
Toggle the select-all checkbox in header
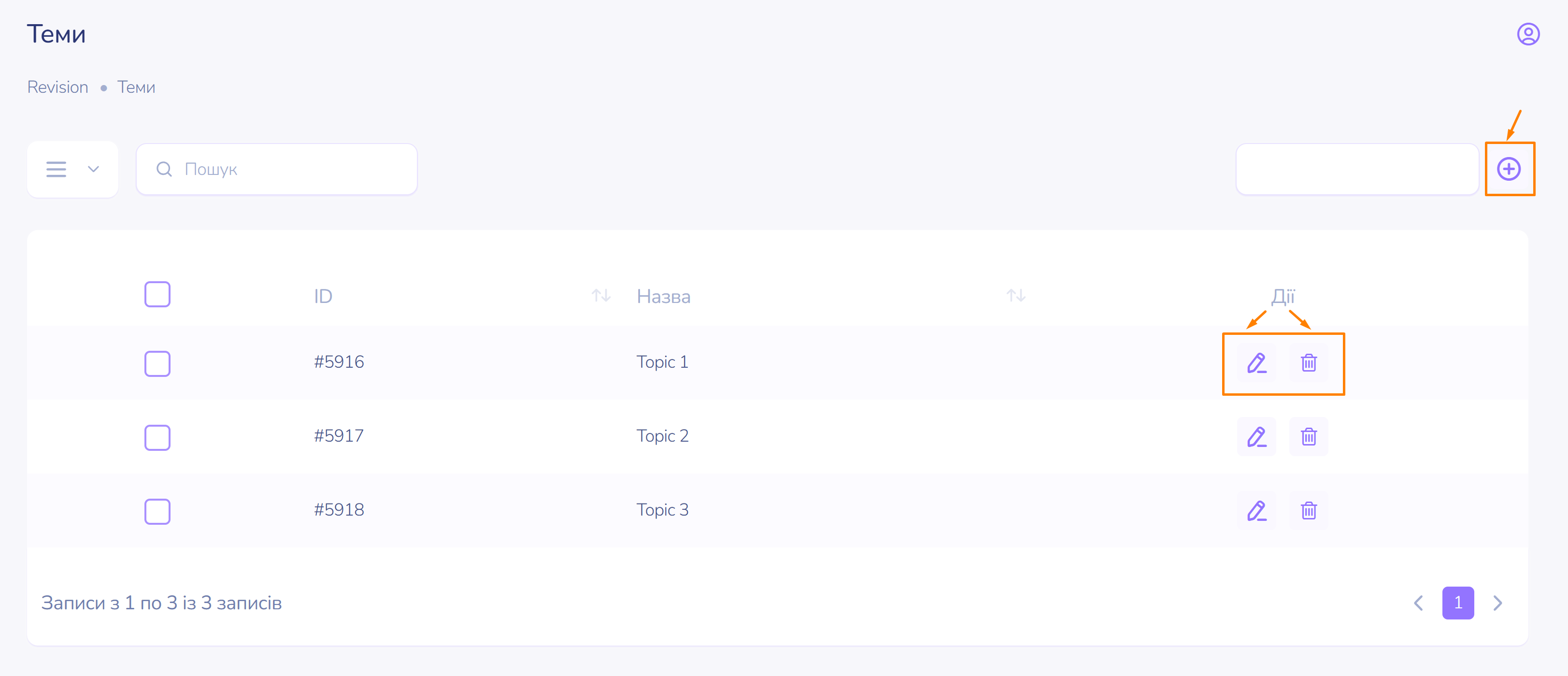pyautogui.click(x=157, y=295)
